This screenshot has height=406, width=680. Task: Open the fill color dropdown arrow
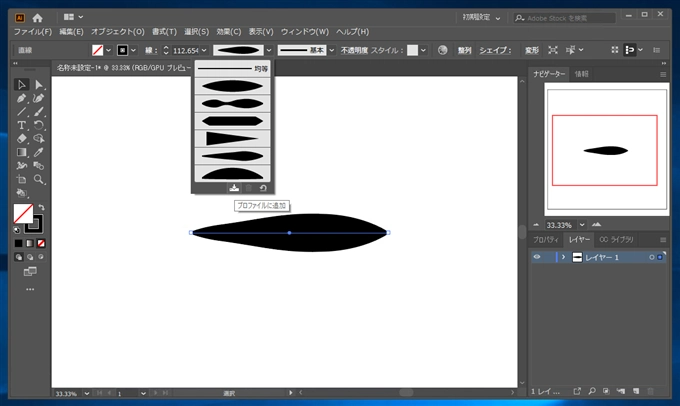108,50
